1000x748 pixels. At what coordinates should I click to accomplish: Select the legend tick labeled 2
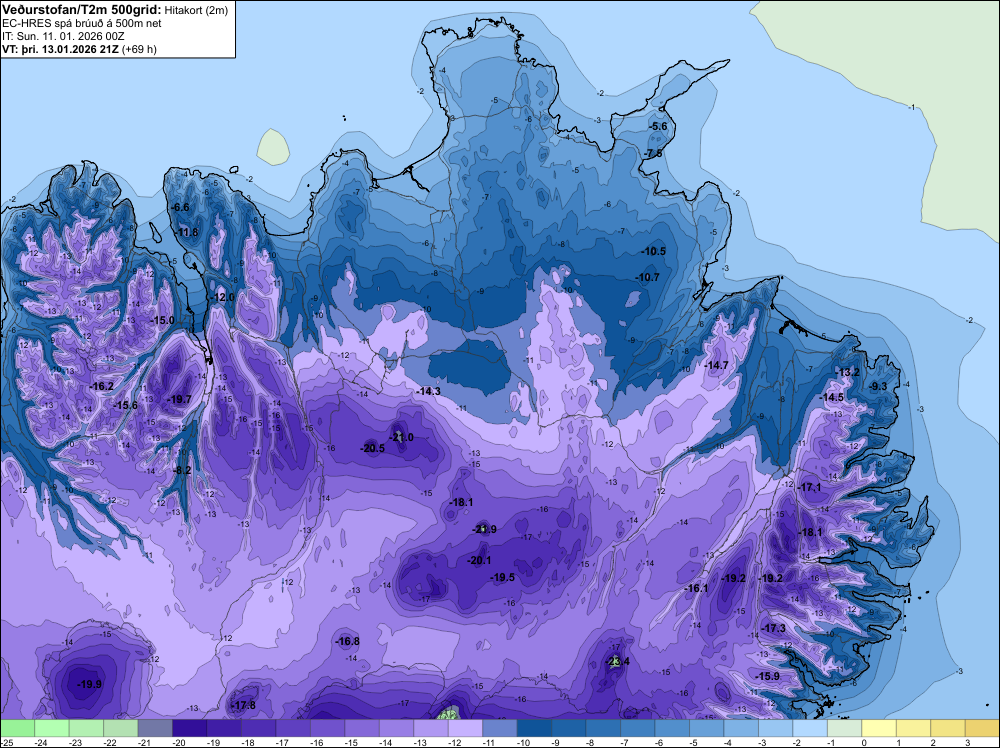tap(932, 742)
